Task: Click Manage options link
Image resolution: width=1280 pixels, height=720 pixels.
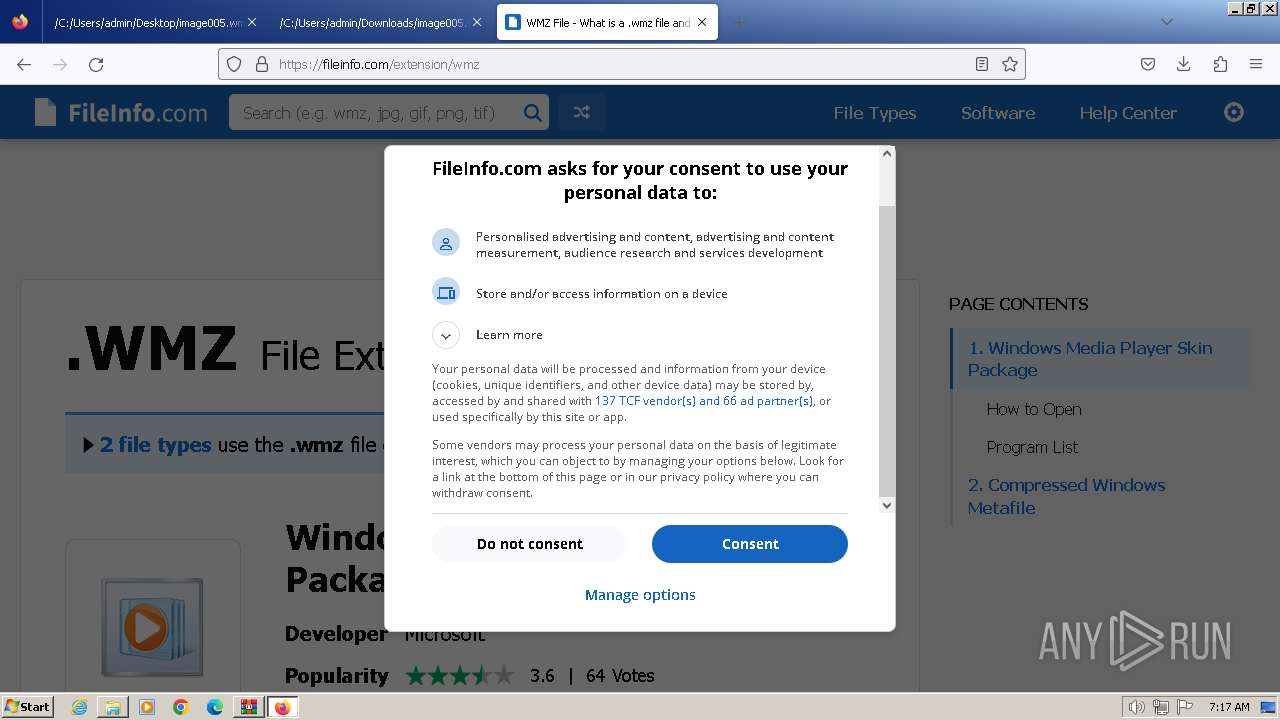Action: tap(640, 595)
